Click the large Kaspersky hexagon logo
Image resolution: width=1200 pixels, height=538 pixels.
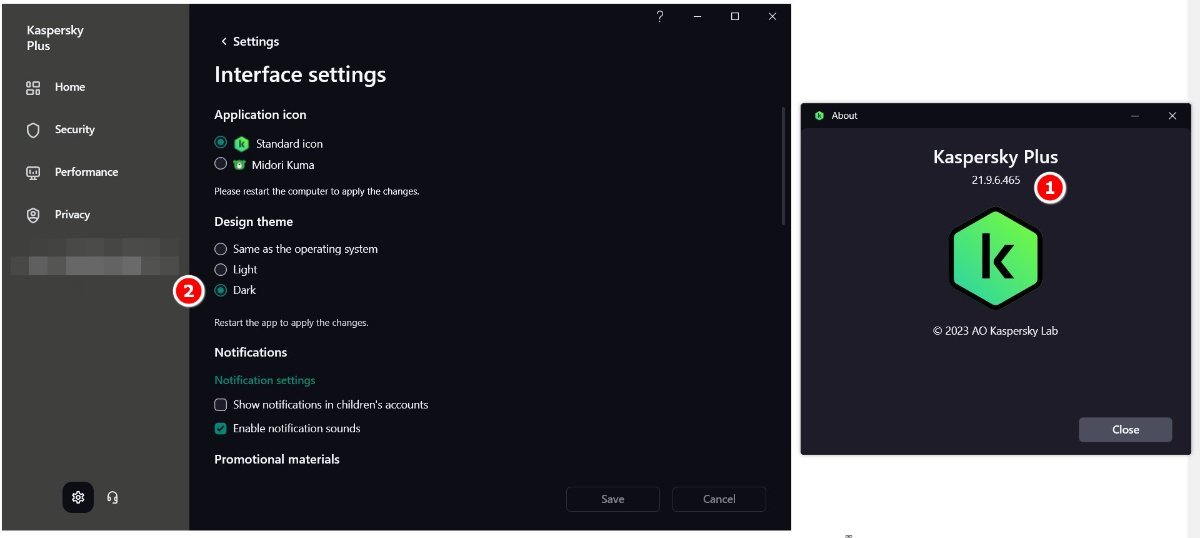(995, 258)
